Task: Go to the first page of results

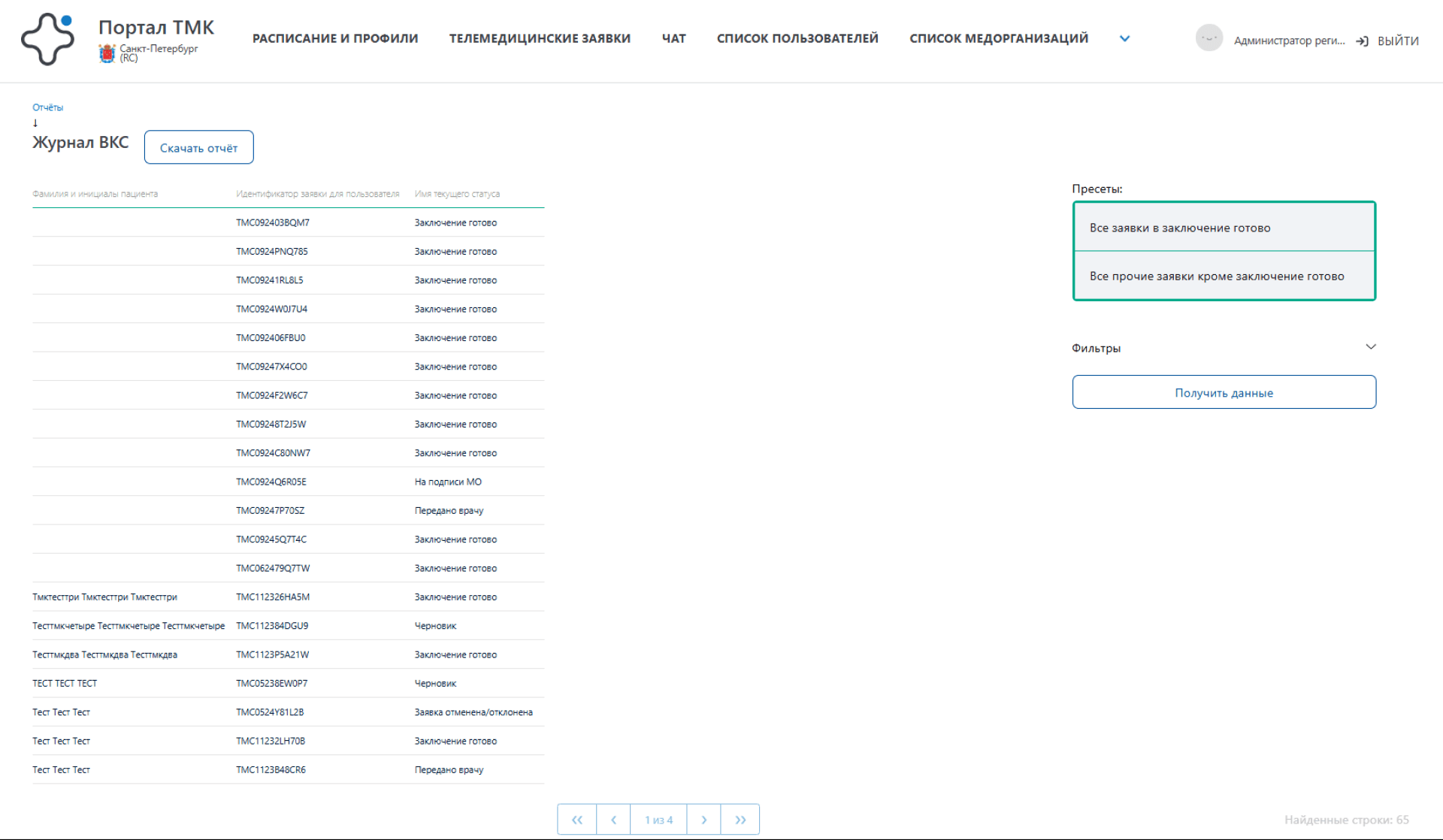Action: [576, 819]
